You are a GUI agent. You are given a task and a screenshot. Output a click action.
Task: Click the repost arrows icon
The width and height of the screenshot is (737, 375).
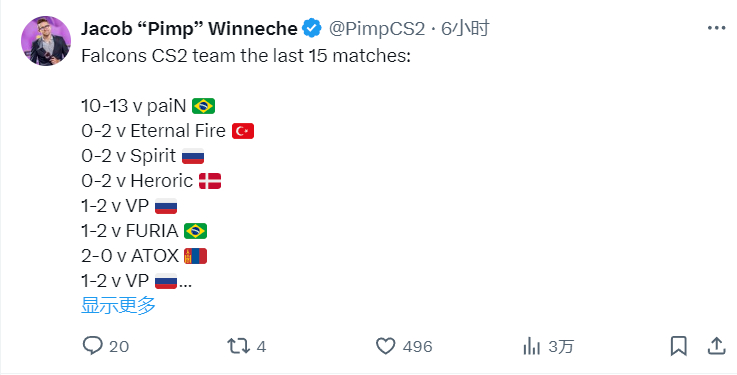238,346
